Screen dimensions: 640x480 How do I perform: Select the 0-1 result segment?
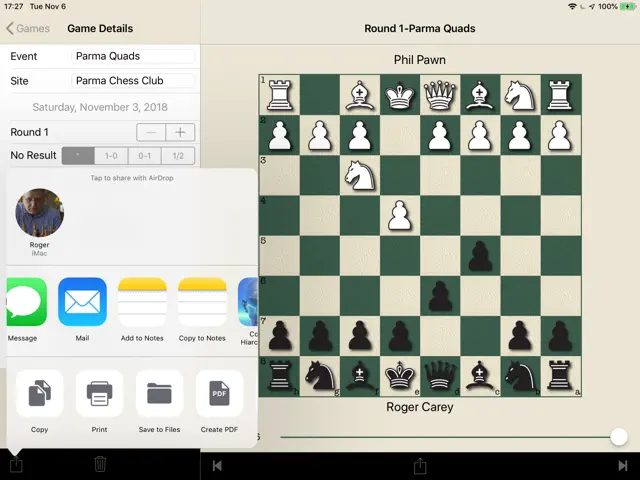coord(144,156)
